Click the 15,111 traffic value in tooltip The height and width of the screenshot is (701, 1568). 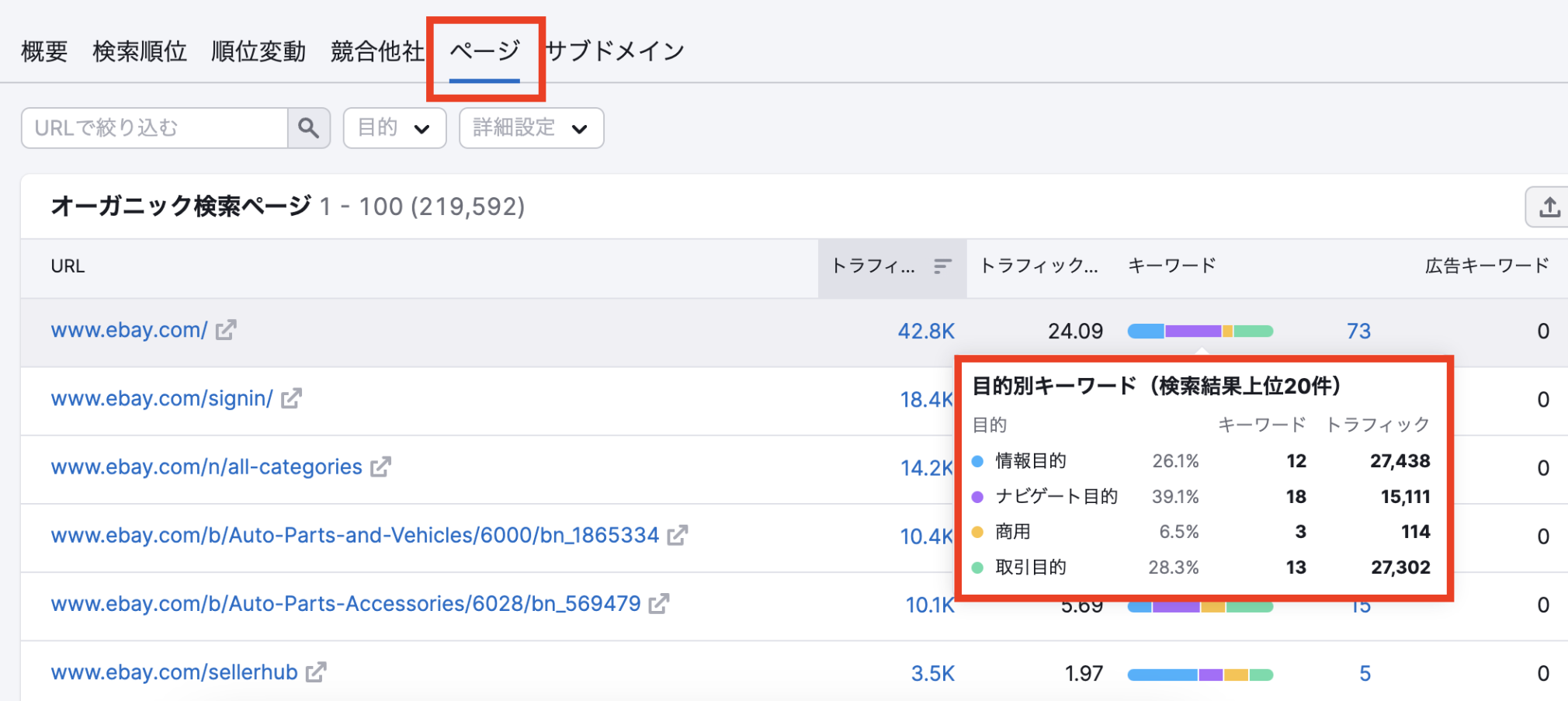1405,497
